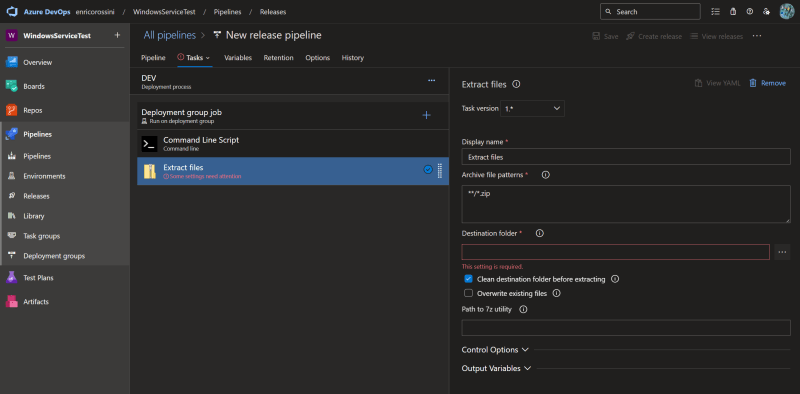Open the DEV stage more options ellipsis
Viewport: 800px width, 394px height.
tap(432, 81)
